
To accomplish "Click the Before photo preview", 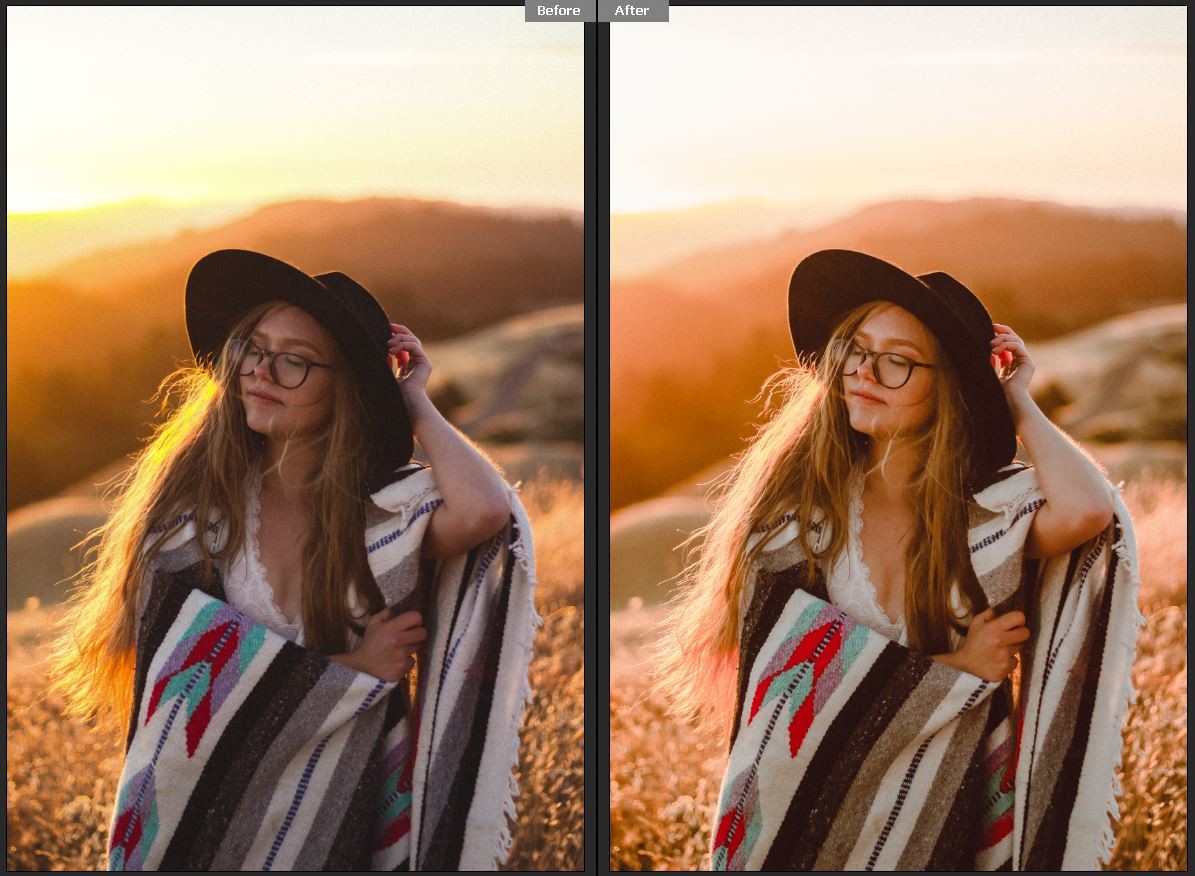I will (296, 438).
